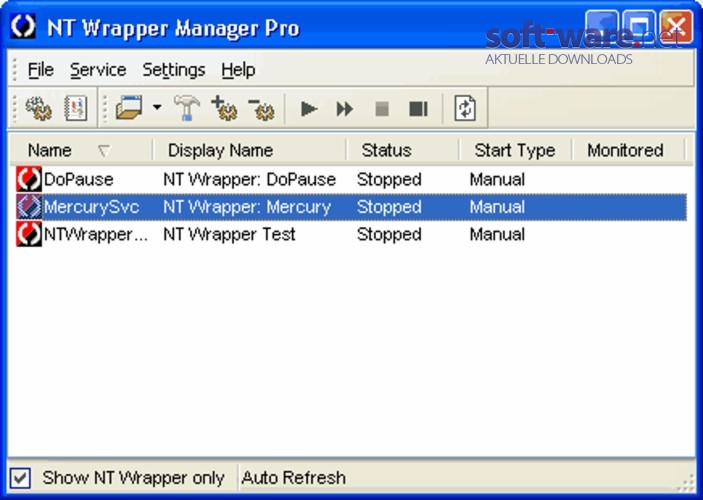Click the notebook log toolbar icon

tap(75, 108)
